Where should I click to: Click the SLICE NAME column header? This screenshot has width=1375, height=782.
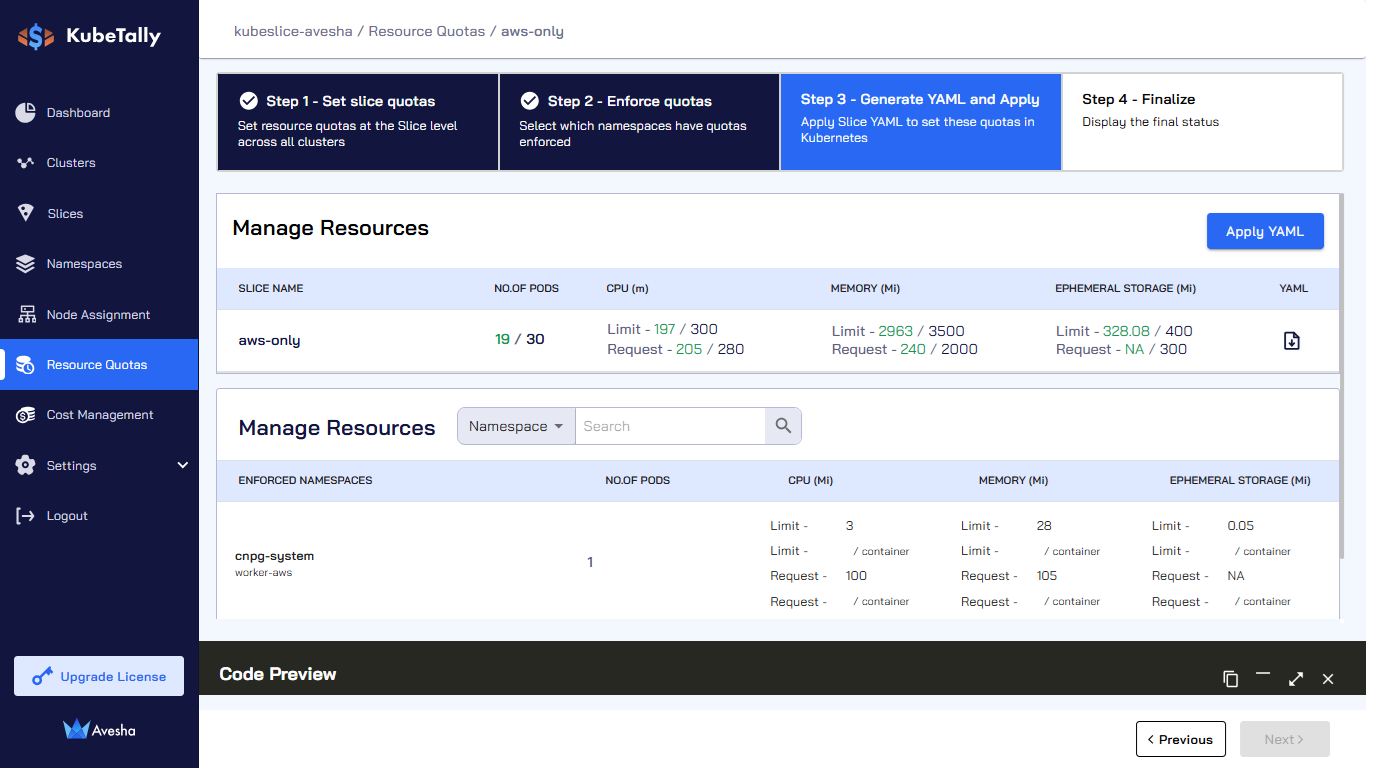271,288
